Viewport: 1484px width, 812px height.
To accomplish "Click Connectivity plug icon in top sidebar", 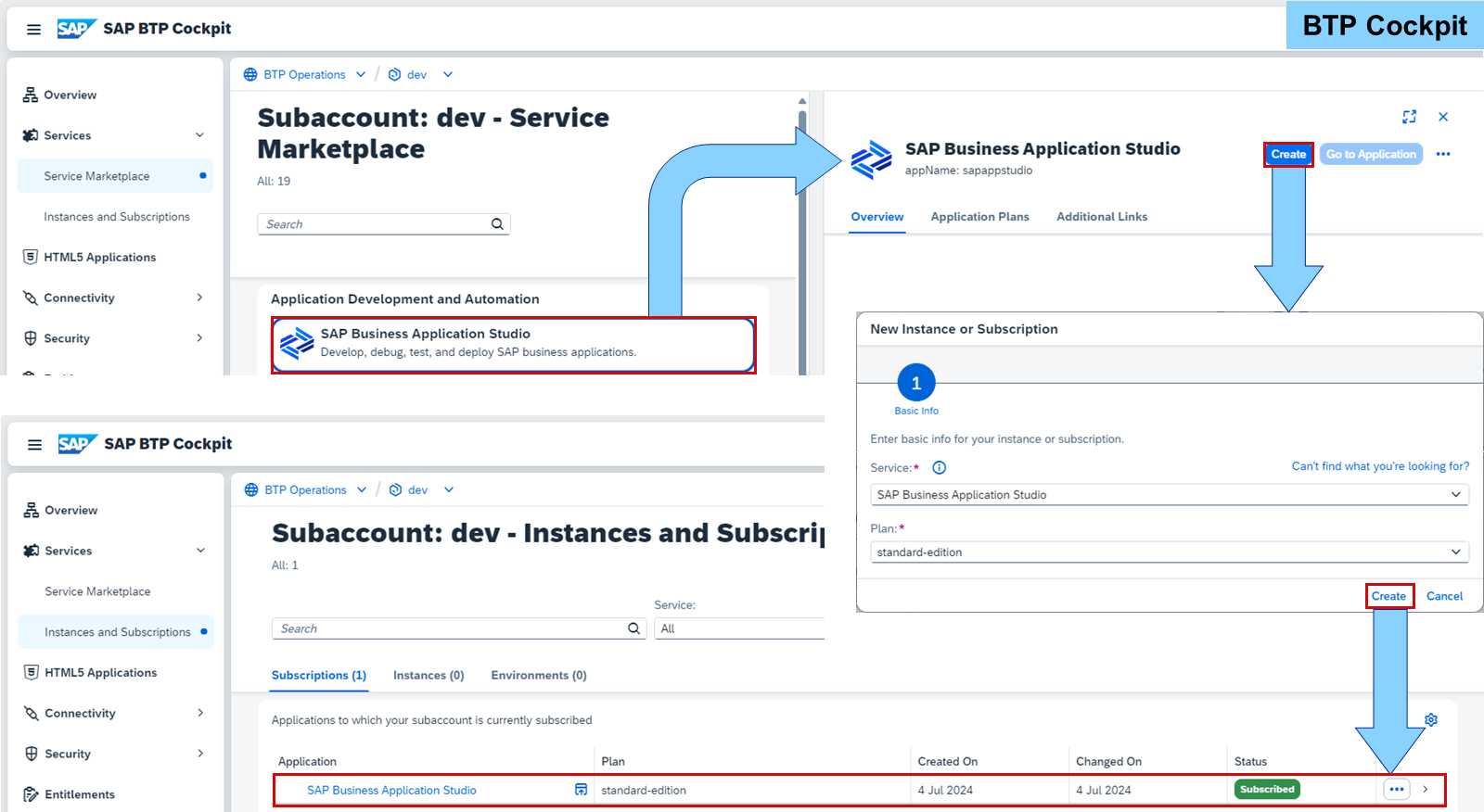I will (31, 298).
